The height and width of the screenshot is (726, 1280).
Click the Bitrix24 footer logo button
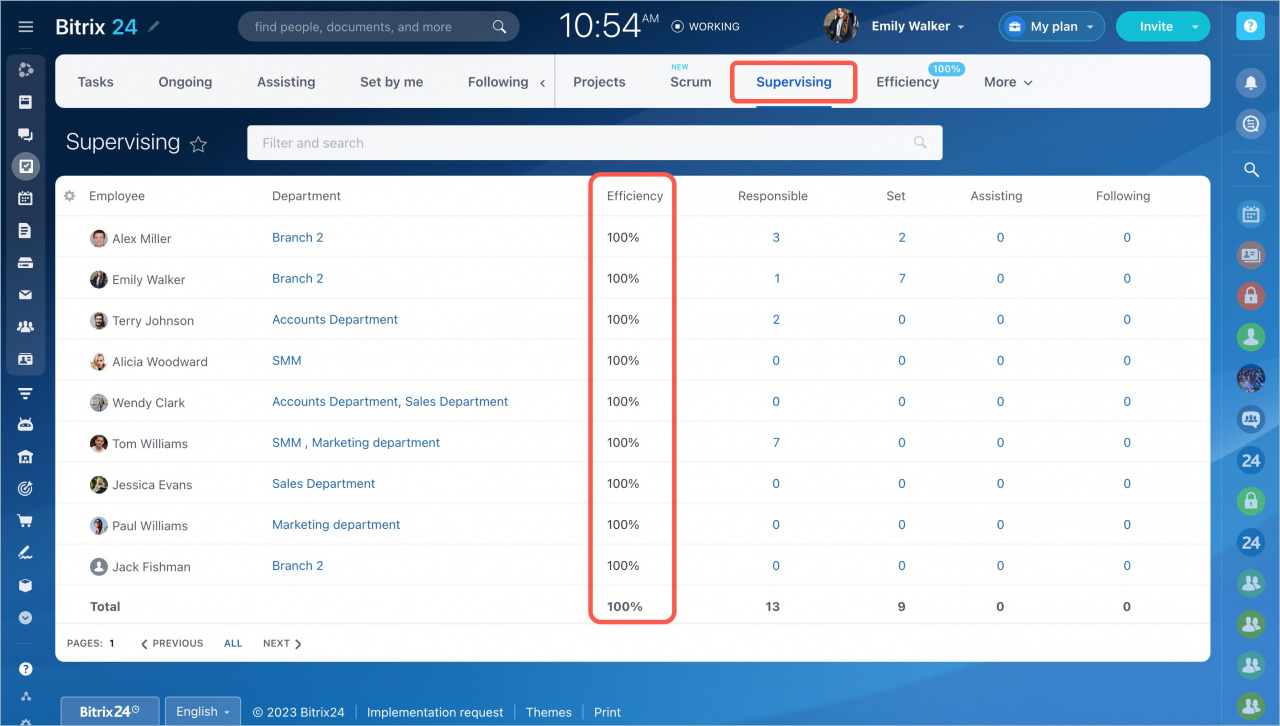110,712
